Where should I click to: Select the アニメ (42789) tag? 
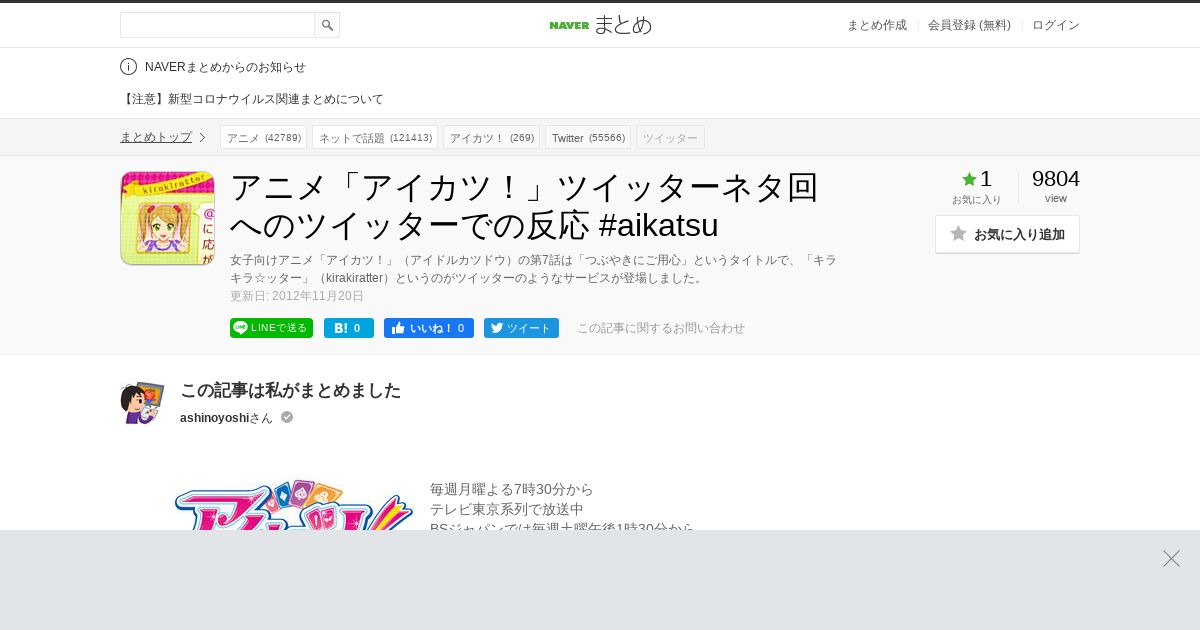coord(263,138)
